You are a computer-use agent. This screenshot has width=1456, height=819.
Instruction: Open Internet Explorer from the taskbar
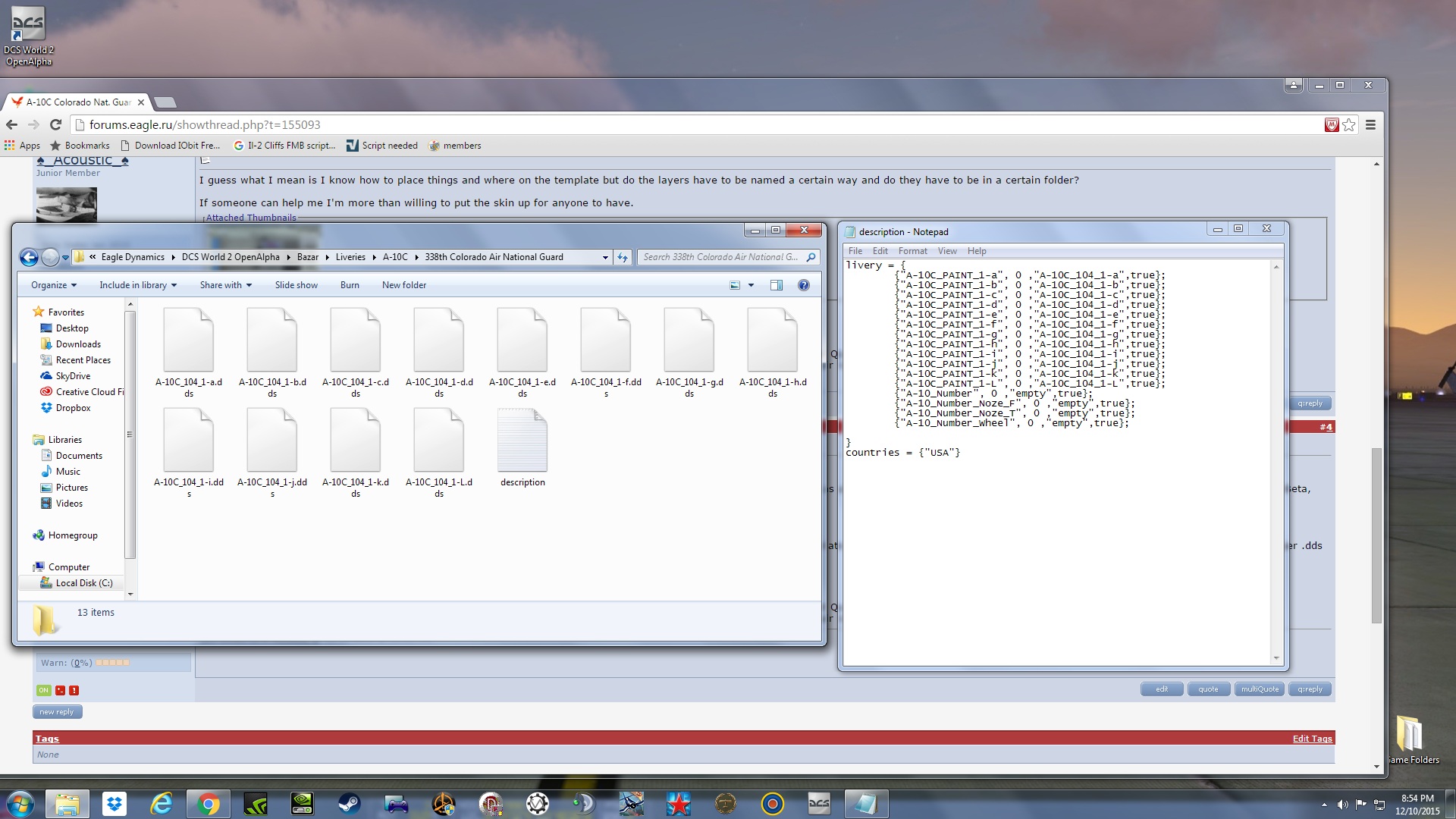click(x=162, y=804)
